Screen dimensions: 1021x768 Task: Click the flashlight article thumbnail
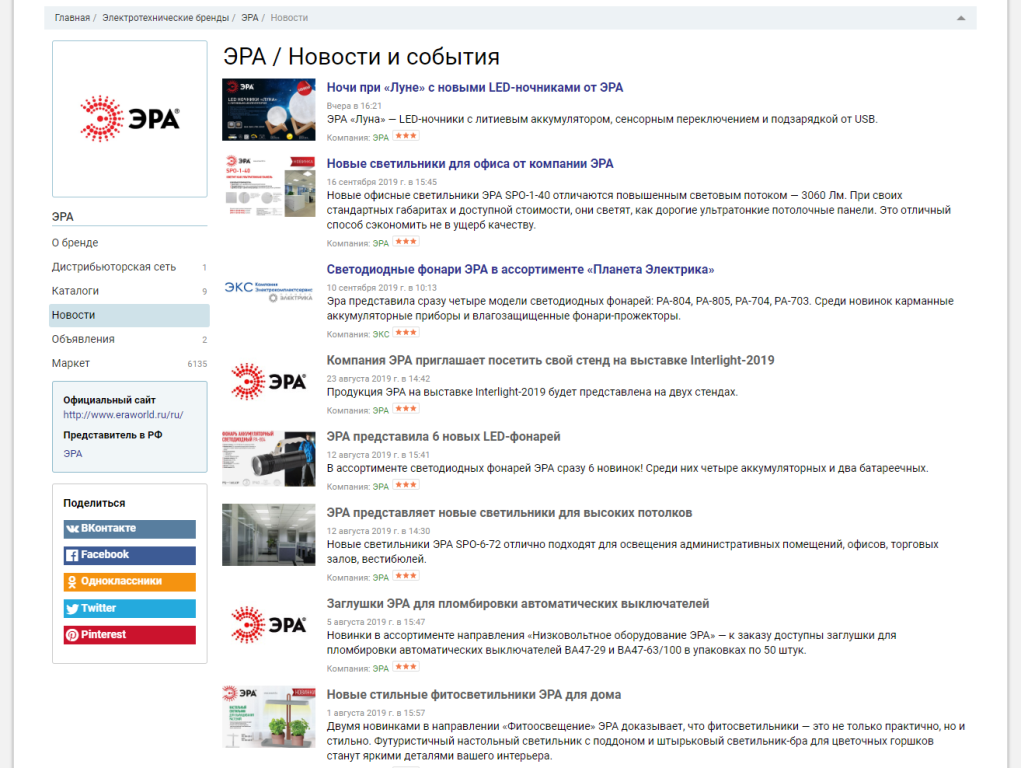[x=268, y=459]
